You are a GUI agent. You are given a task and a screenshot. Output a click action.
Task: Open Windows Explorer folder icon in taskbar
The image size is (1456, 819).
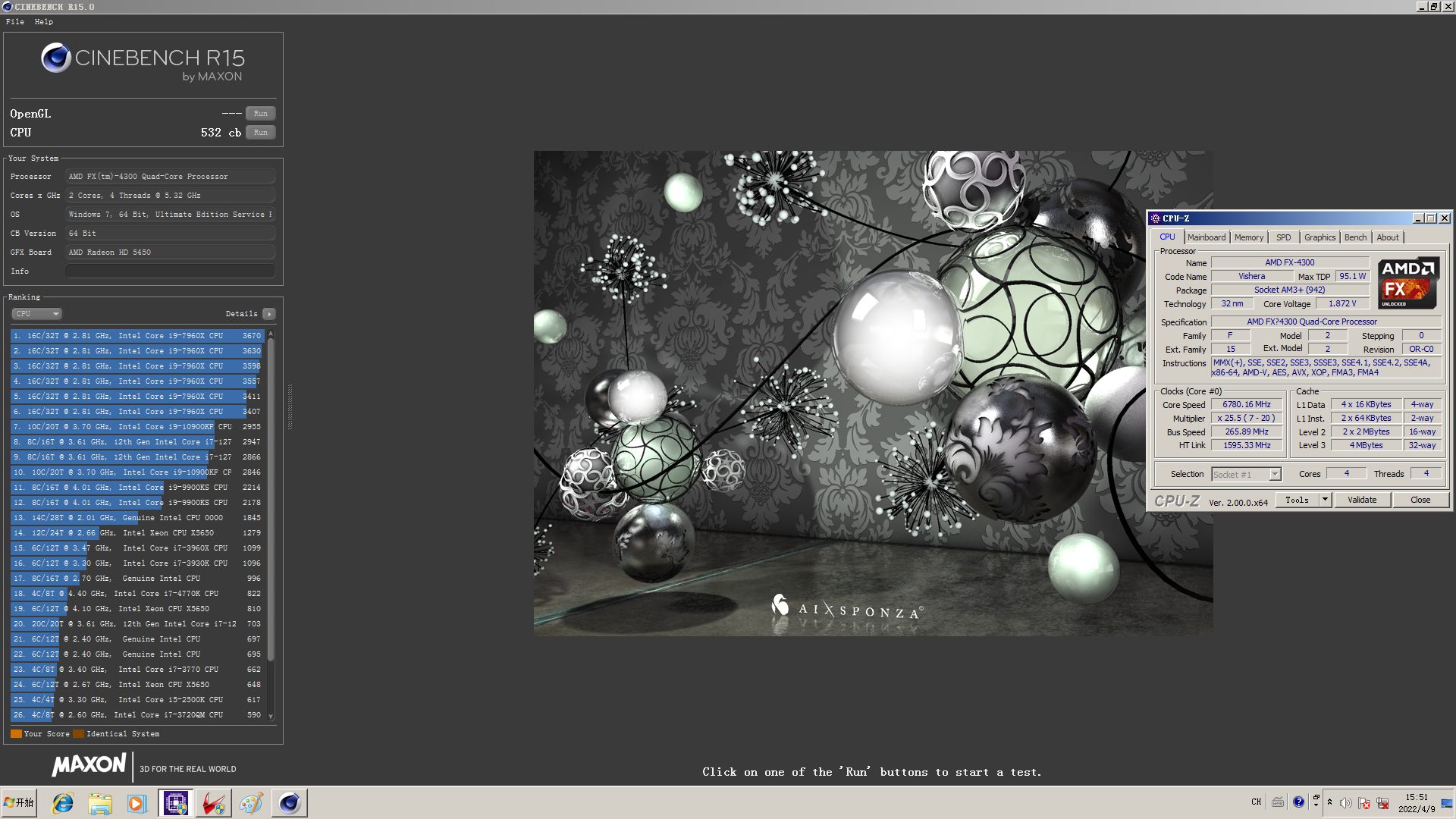point(99,803)
